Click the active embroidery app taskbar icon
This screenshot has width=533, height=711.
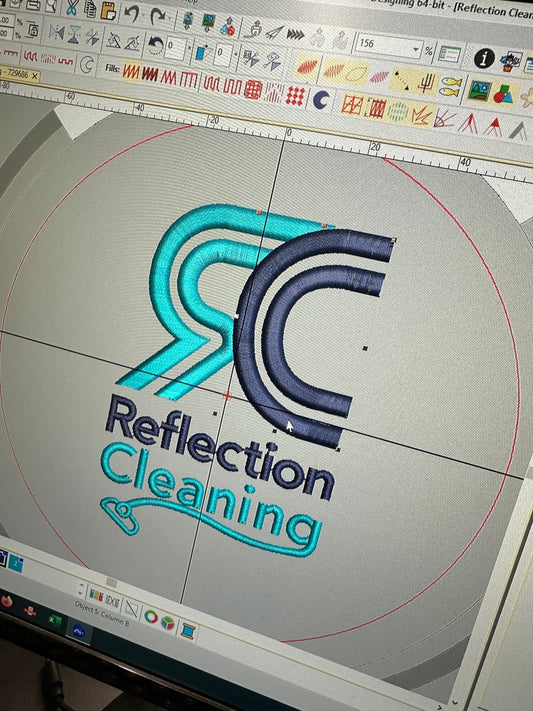point(79,631)
